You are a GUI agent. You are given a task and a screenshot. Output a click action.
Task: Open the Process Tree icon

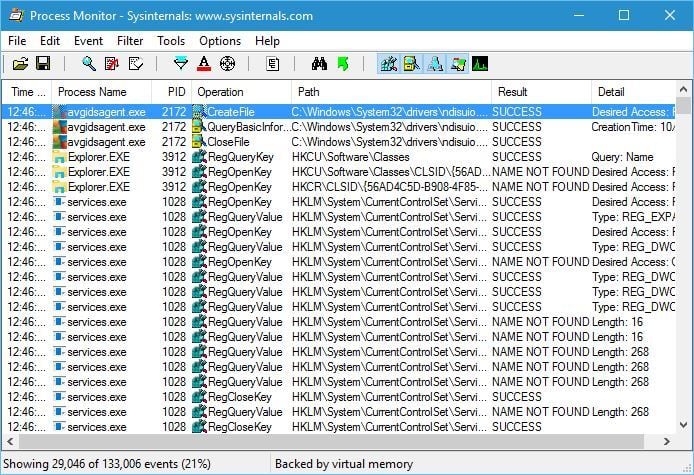tap(273, 64)
